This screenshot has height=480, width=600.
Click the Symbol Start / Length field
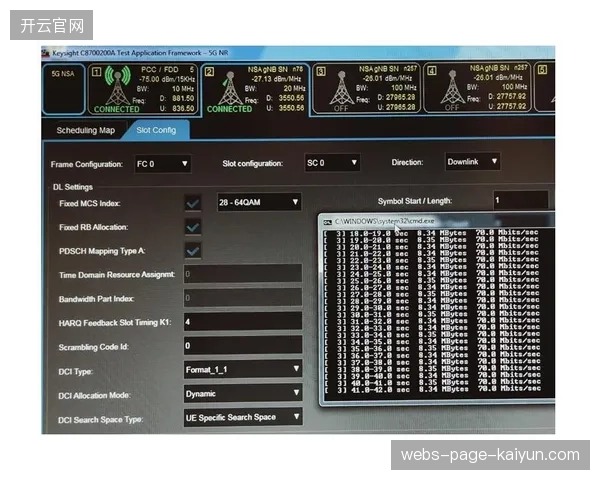(521, 200)
